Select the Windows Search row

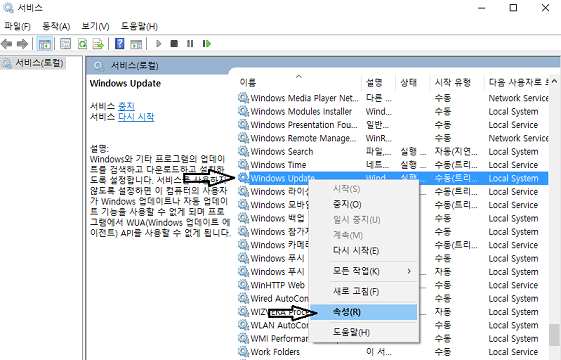(393, 151)
